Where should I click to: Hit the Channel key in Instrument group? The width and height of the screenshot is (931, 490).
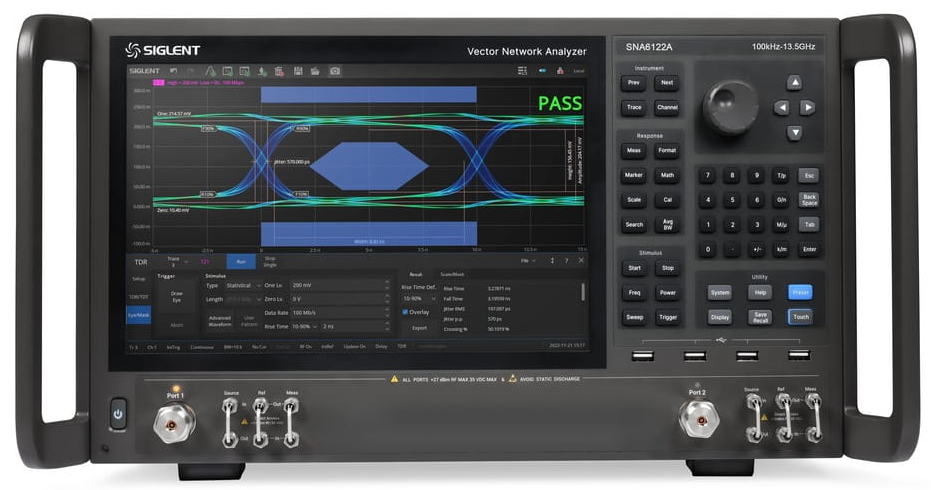coord(667,108)
